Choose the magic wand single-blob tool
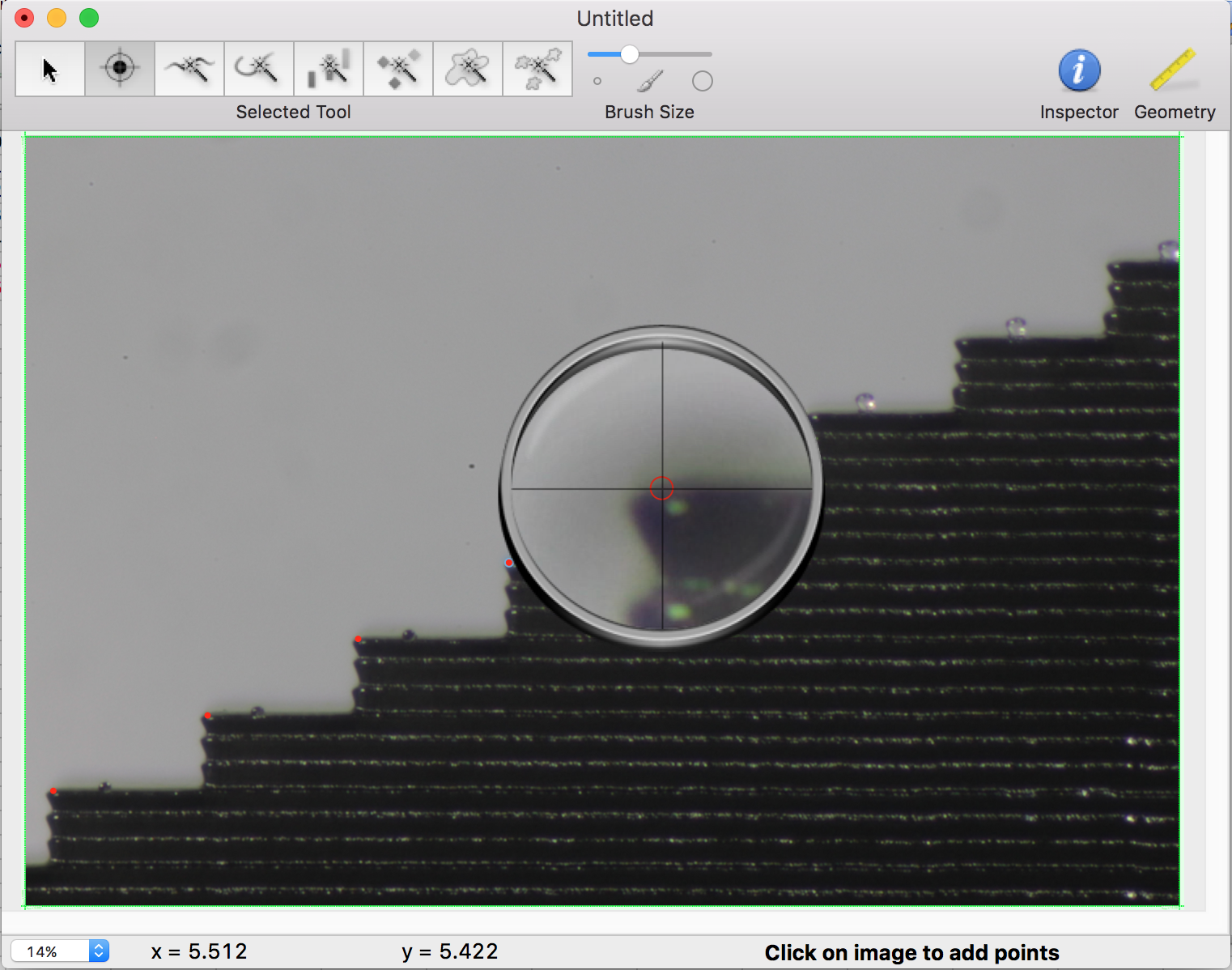This screenshot has width=1232, height=970. pos(468,70)
